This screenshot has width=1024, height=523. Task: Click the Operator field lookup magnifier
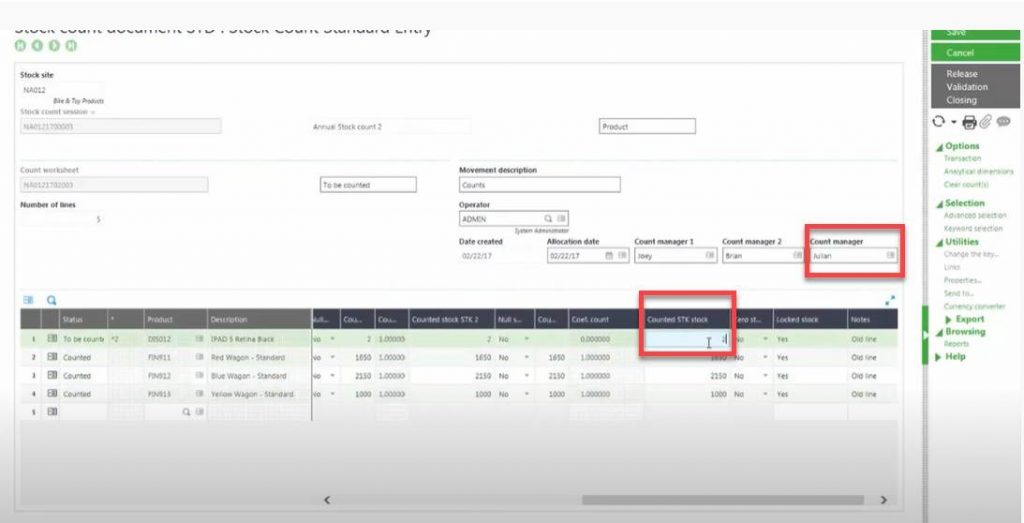tap(548, 218)
